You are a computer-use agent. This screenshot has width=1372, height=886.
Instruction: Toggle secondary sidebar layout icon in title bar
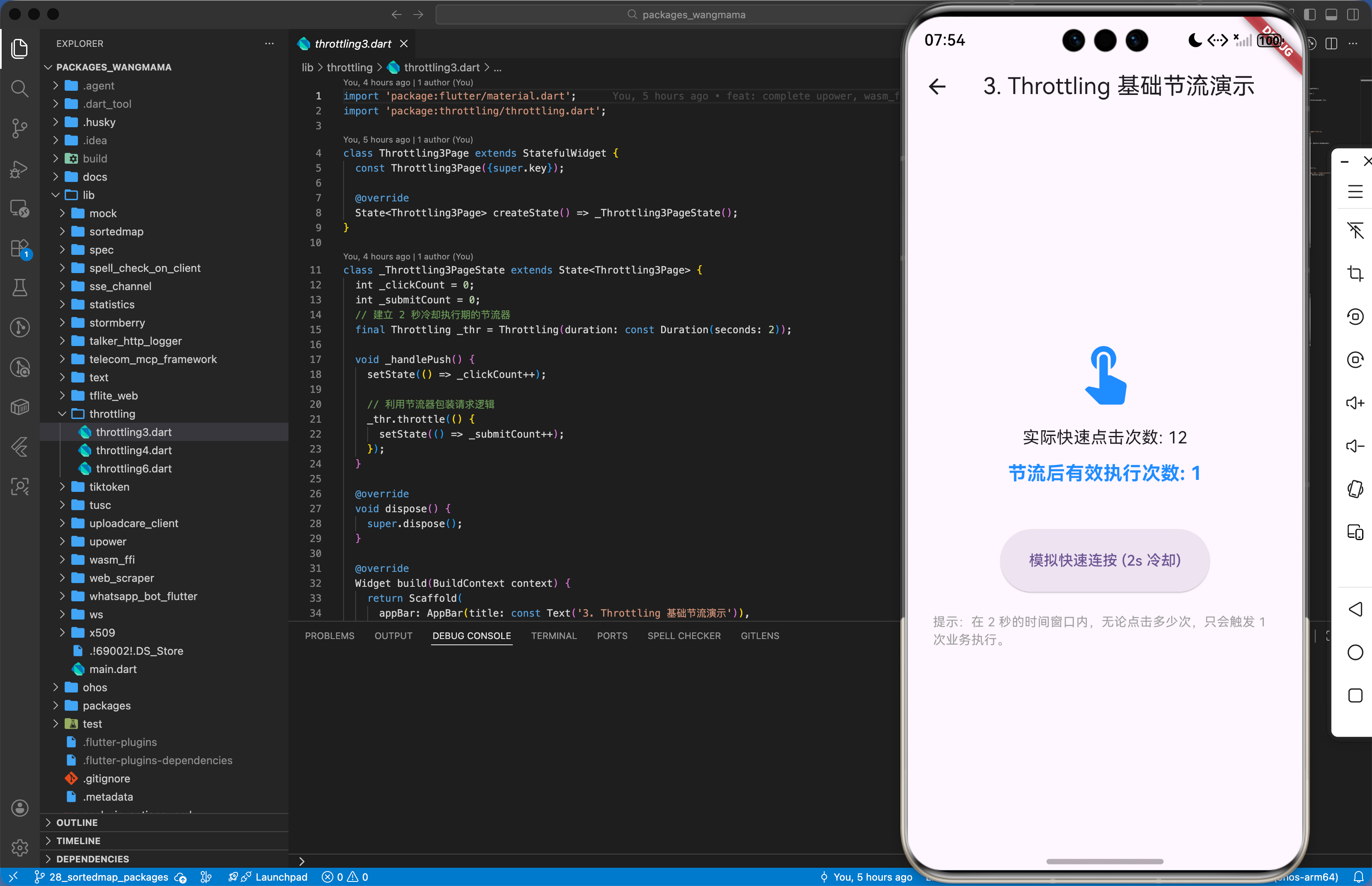pyautogui.click(x=1353, y=15)
